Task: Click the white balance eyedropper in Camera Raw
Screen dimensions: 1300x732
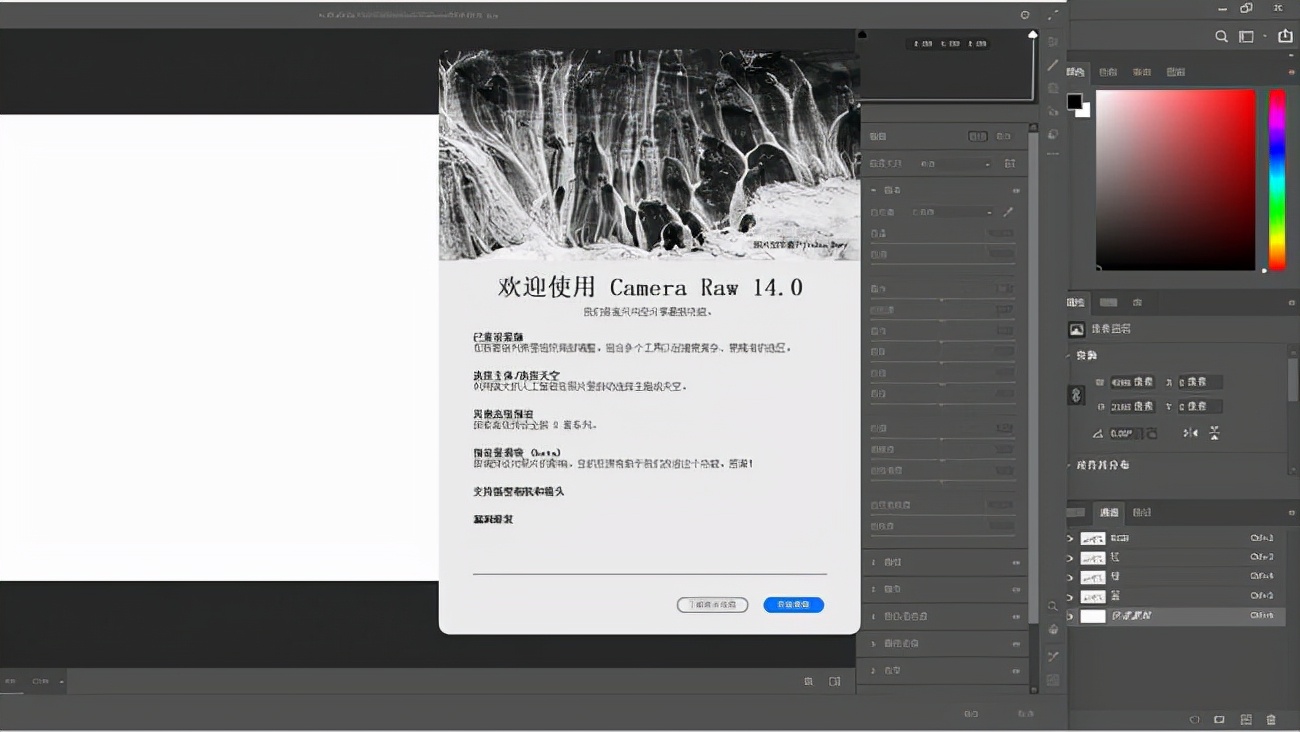Action: point(1008,212)
